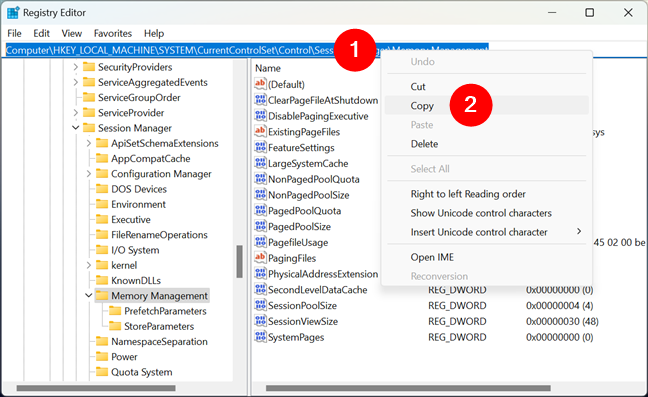Click the NonPagedPoolQuota DWORD icon

click(260, 178)
